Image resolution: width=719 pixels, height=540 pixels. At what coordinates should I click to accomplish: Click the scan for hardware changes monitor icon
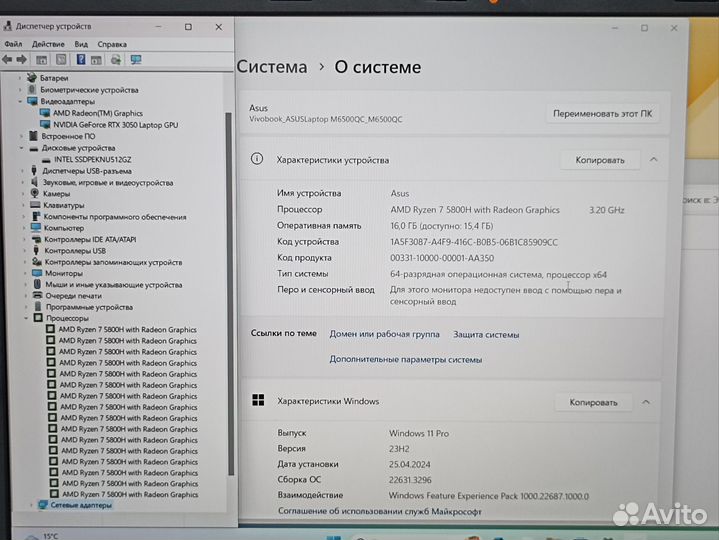(x=136, y=60)
